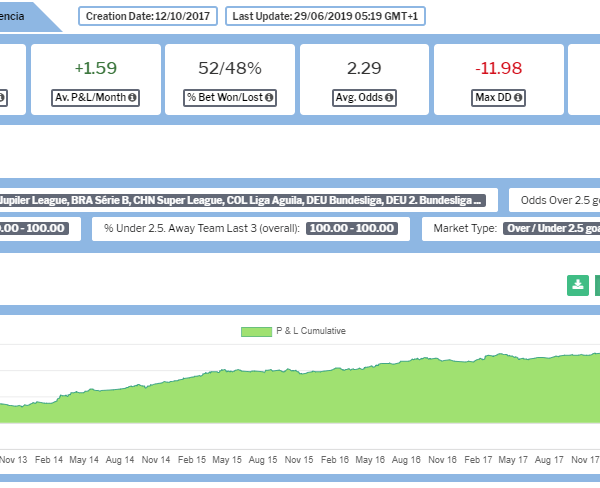Click the Creation Date: 12/10/2017 box

click(x=148, y=16)
